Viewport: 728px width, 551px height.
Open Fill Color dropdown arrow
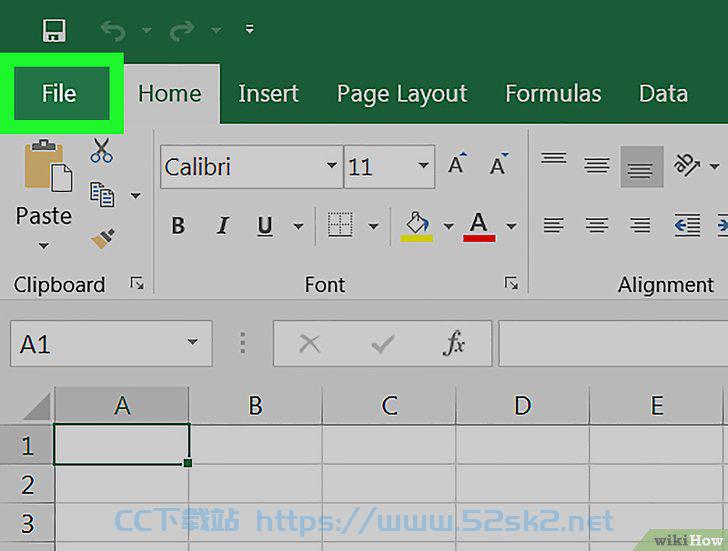click(x=448, y=227)
